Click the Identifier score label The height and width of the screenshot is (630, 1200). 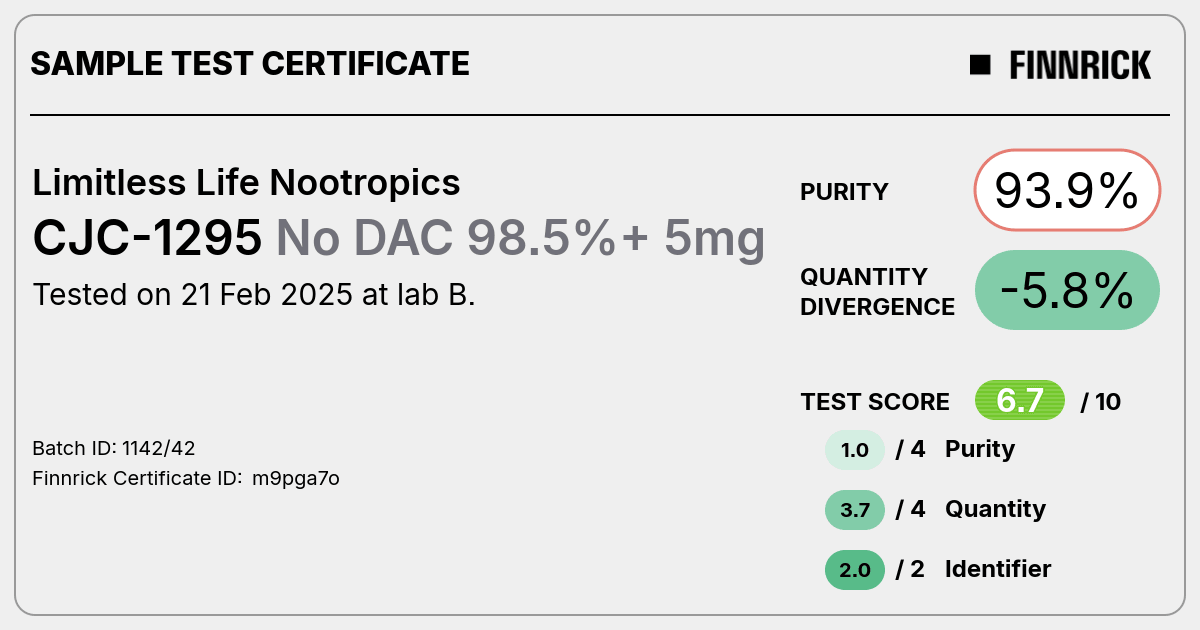click(x=998, y=569)
